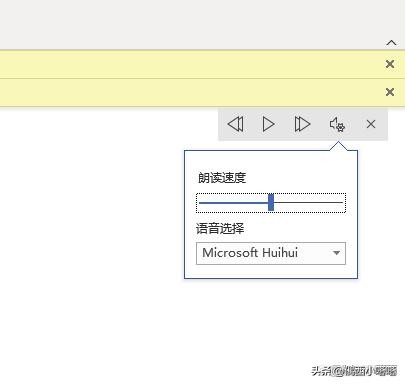Click the 朗读速度 label

pos(222,178)
